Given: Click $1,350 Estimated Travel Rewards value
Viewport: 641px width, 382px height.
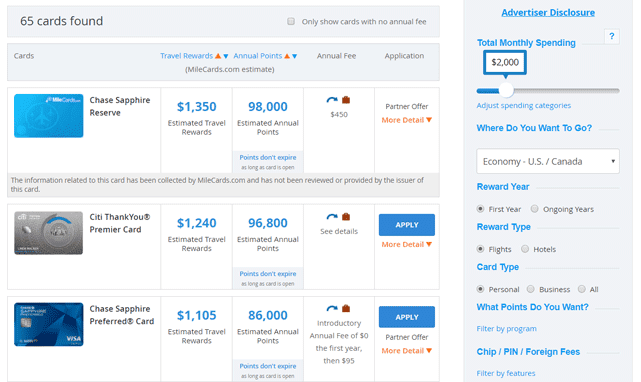Looking at the screenshot, I should coord(197,107).
